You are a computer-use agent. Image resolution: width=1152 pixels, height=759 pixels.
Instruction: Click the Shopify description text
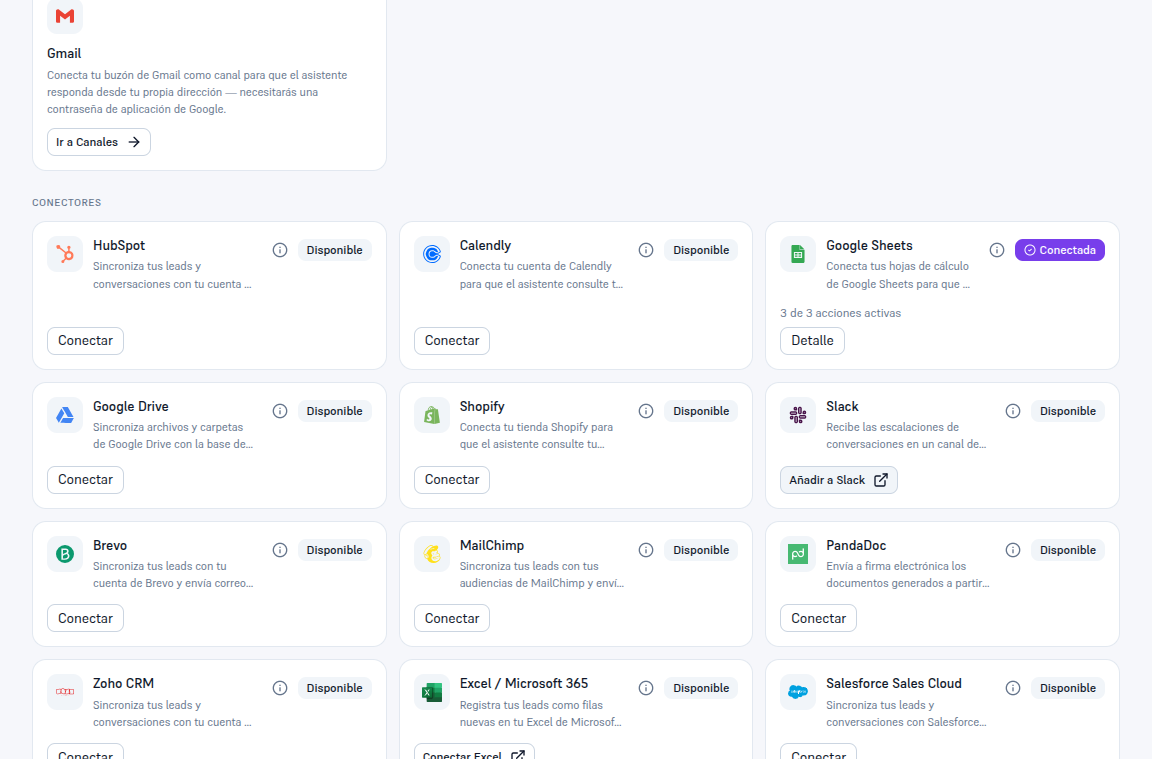(536, 436)
